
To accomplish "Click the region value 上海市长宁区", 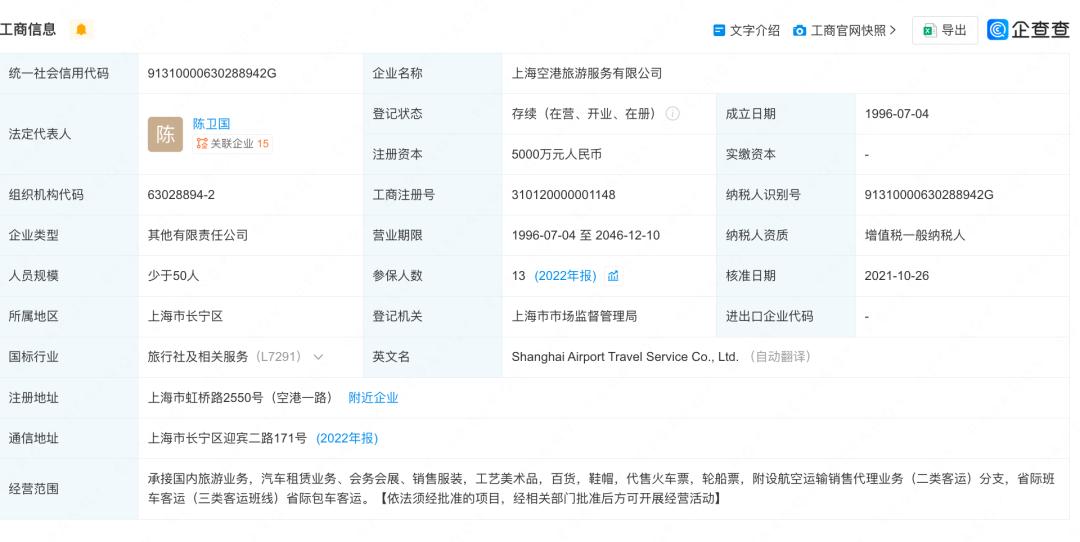I will [x=185, y=316].
